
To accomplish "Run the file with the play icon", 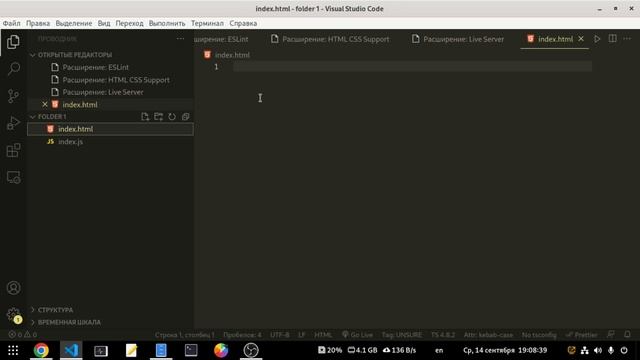I will (597, 39).
